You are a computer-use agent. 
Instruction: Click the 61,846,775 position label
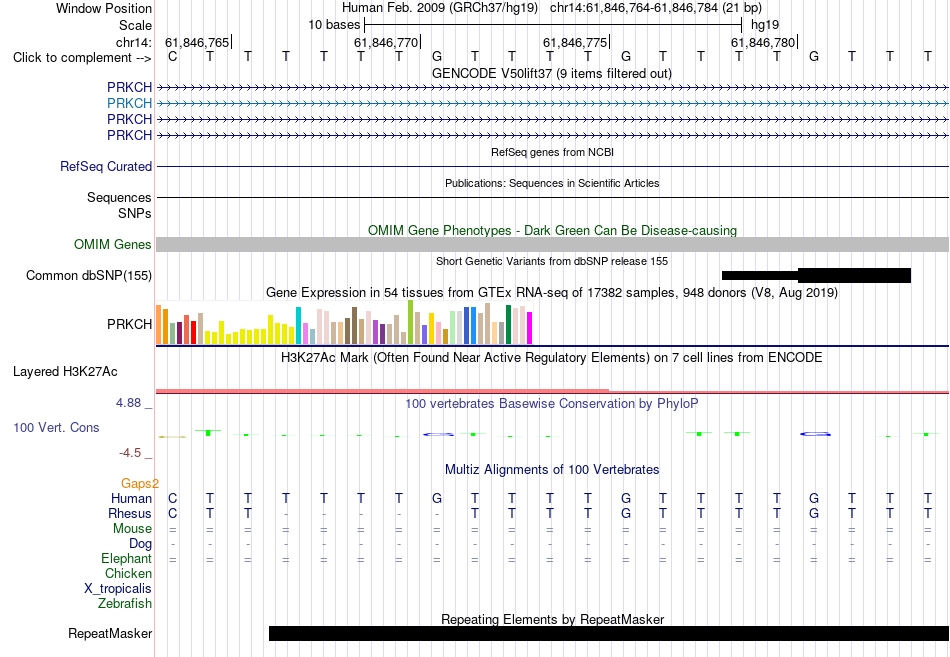[x=575, y=42]
